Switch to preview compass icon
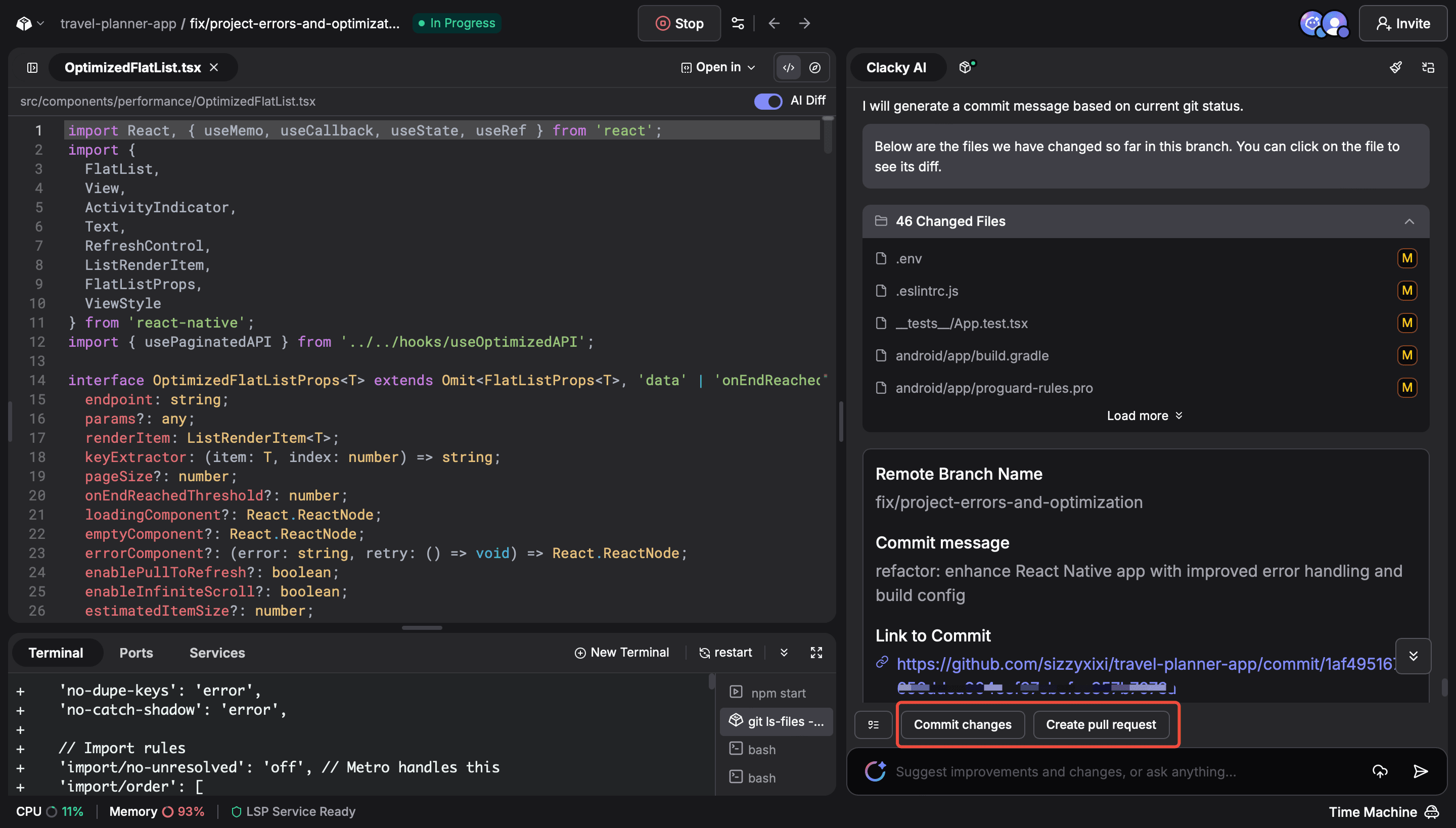Viewport: 1456px width, 828px height. click(815, 68)
